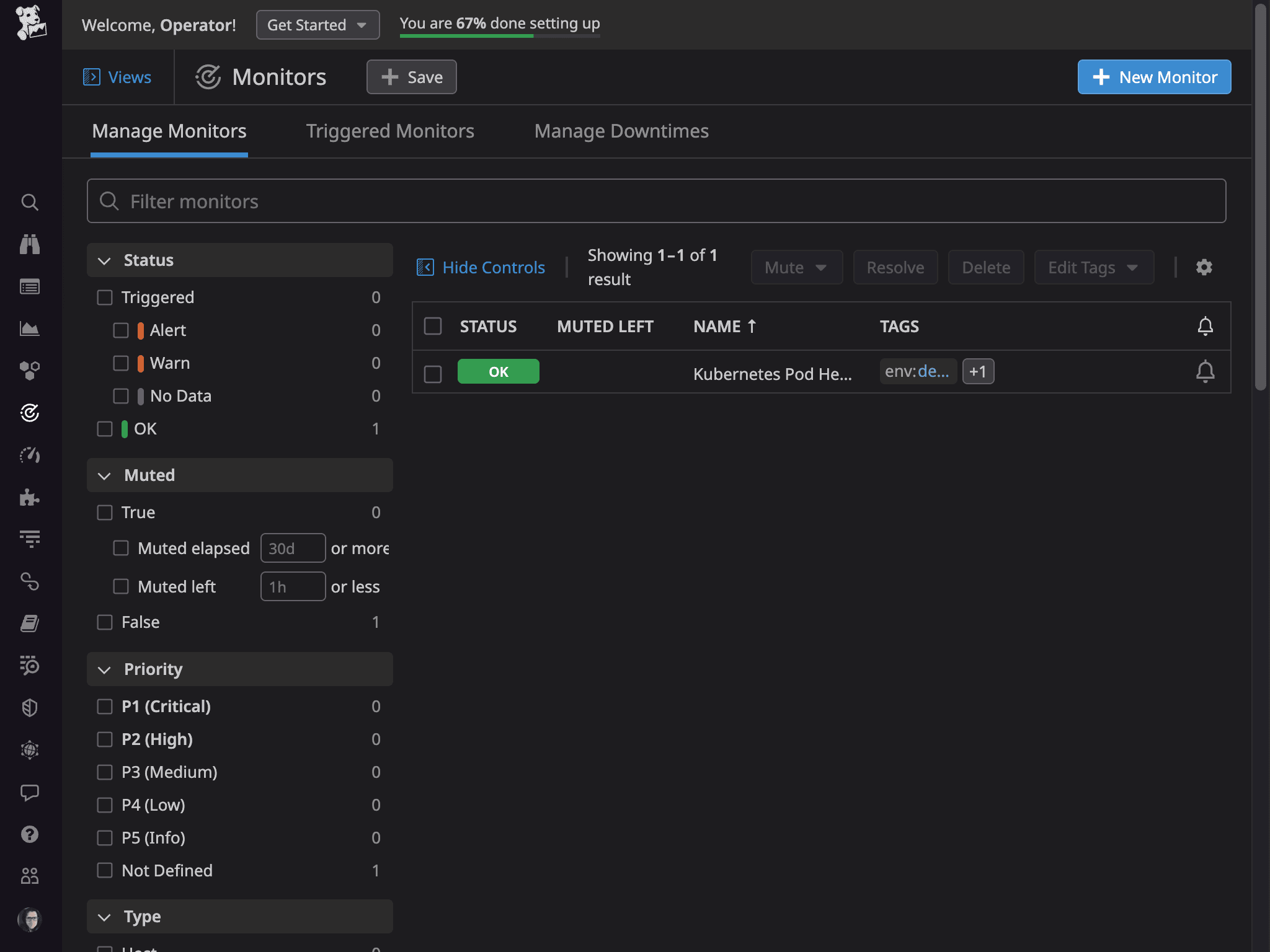Click the notification bell icon on monitor row
1270x952 pixels.
point(1205,371)
